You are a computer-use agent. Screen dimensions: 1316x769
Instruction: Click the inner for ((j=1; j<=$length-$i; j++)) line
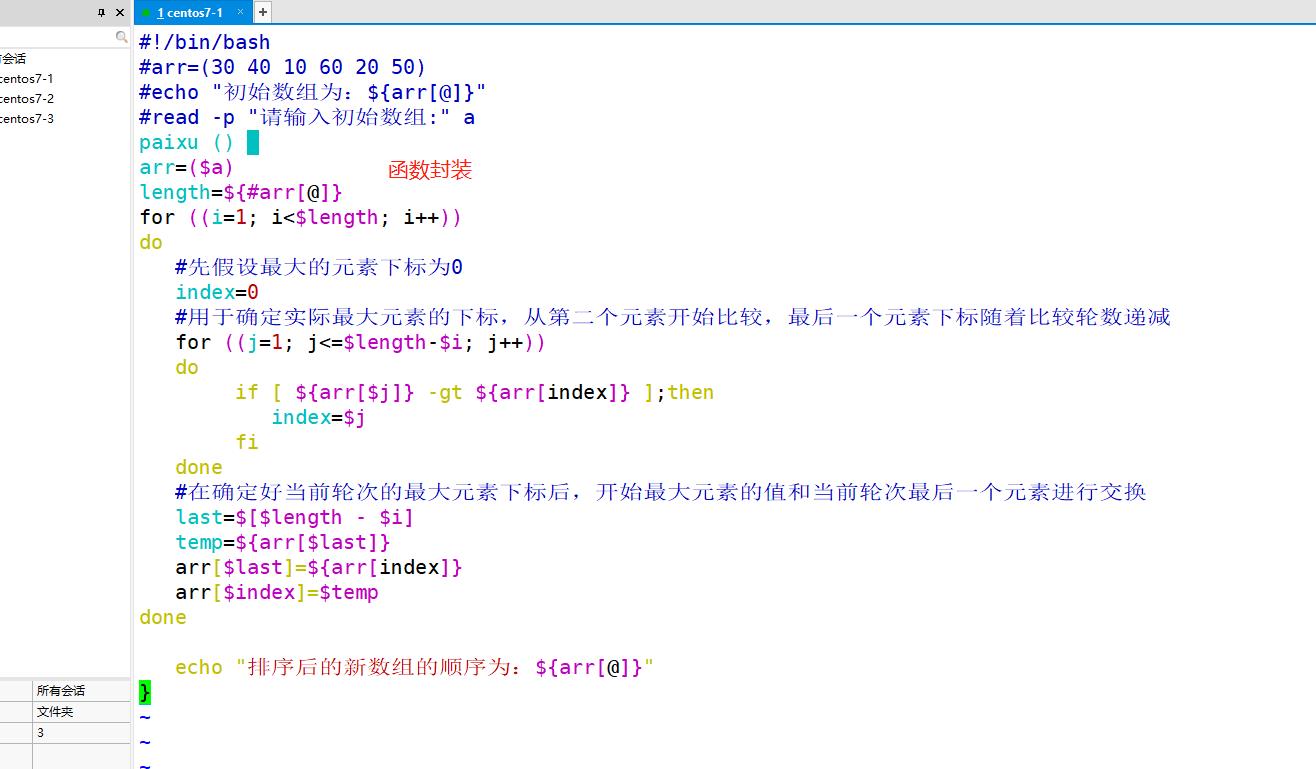pos(361,342)
